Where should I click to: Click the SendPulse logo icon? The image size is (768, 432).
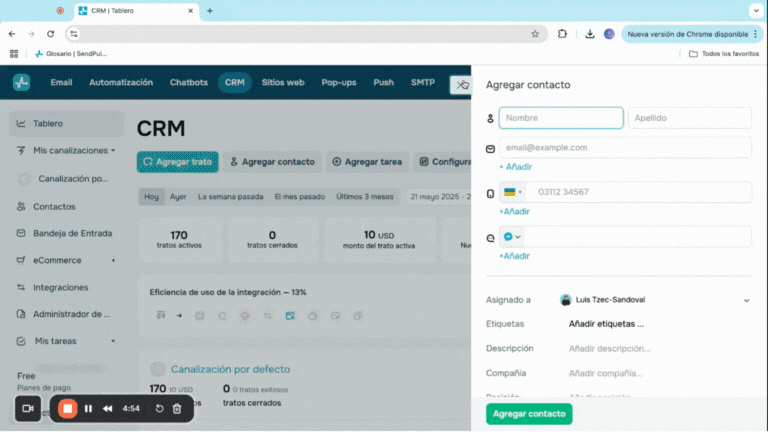(x=21, y=82)
